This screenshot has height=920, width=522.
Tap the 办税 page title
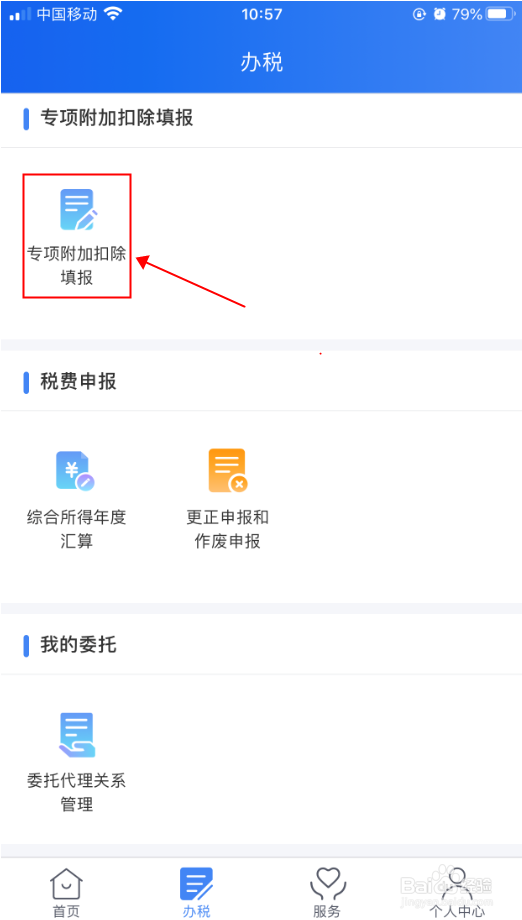[x=262, y=62]
